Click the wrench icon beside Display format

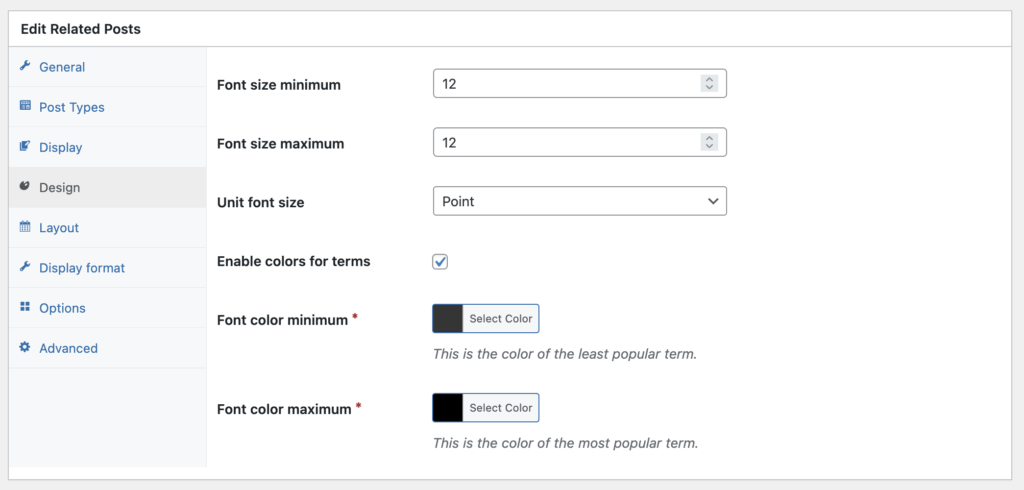click(25, 268)
